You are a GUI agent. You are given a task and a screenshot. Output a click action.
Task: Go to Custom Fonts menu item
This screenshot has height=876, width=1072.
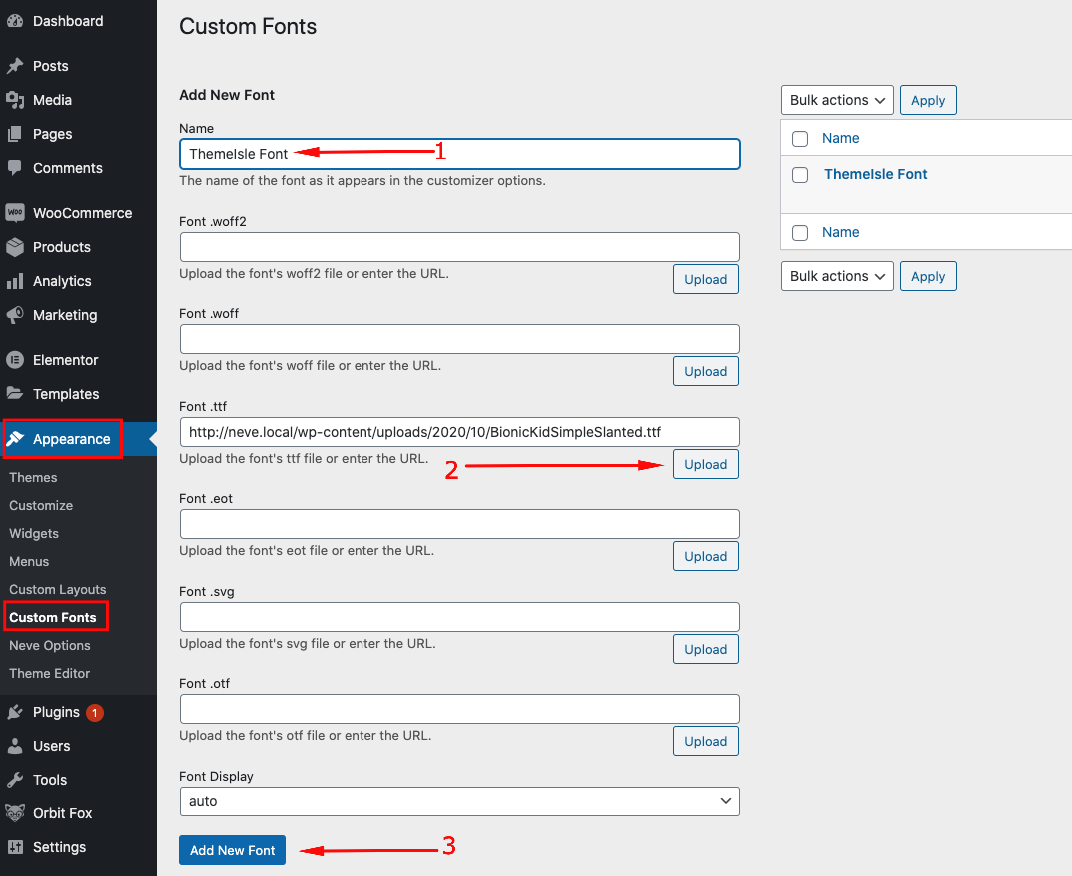(x=53, y=617)
